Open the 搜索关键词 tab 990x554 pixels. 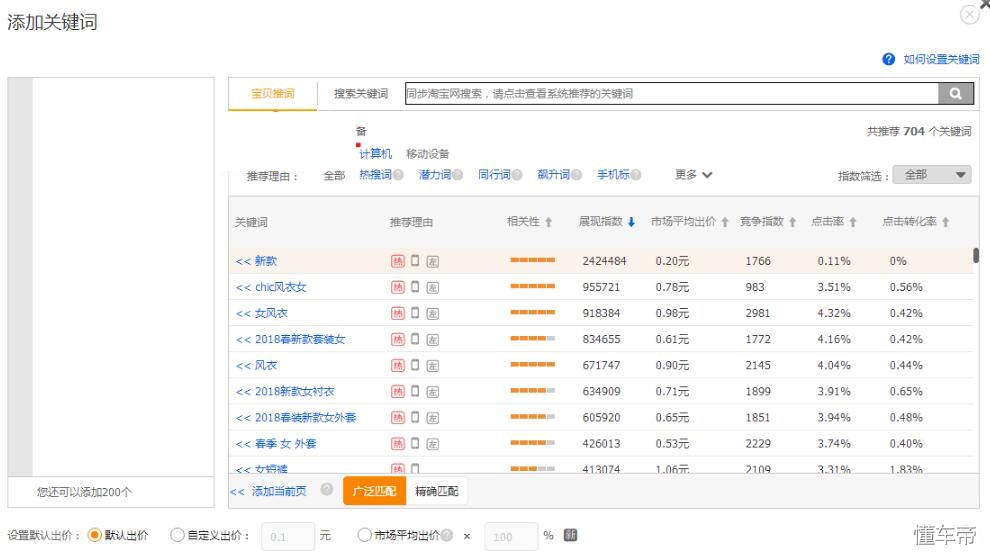[361, 93]
